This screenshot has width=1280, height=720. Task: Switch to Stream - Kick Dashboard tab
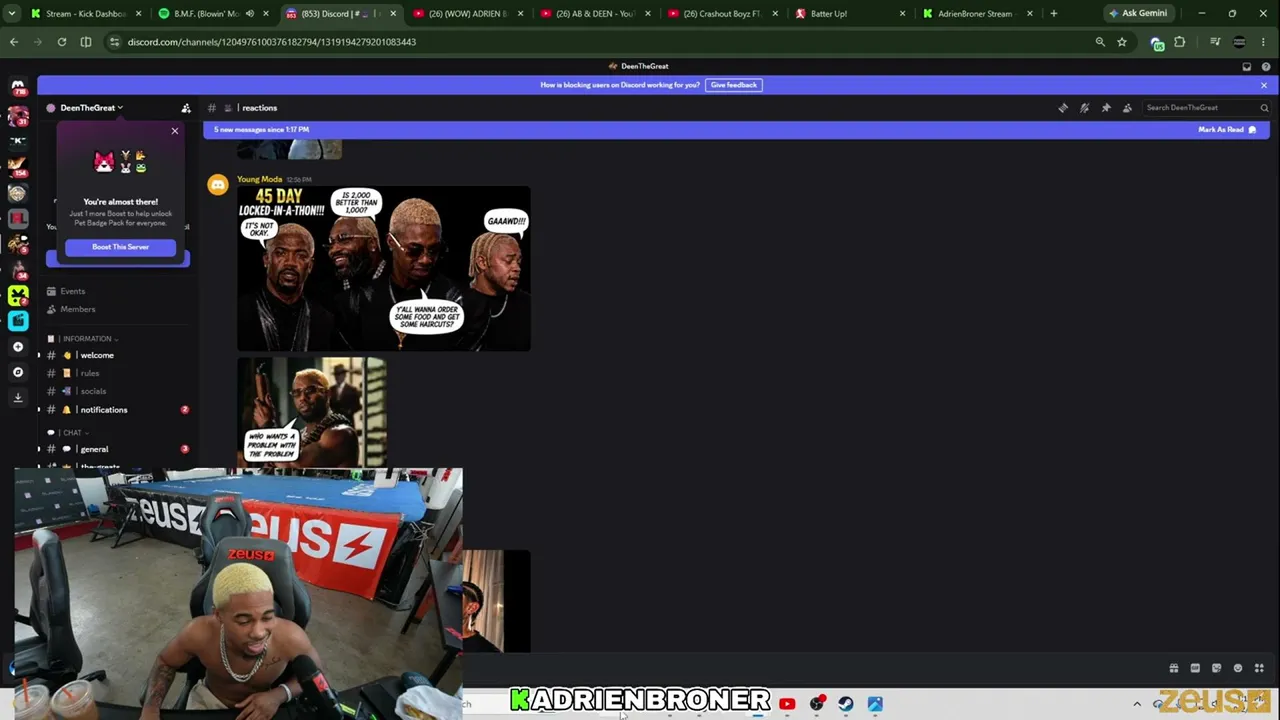[88, 14]
